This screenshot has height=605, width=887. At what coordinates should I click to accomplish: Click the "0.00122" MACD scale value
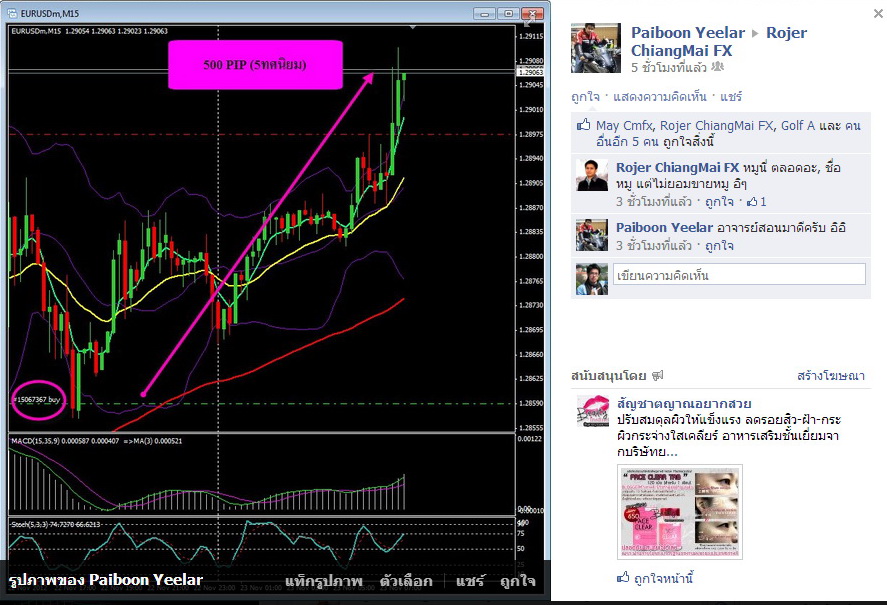[x=531, y=439]
